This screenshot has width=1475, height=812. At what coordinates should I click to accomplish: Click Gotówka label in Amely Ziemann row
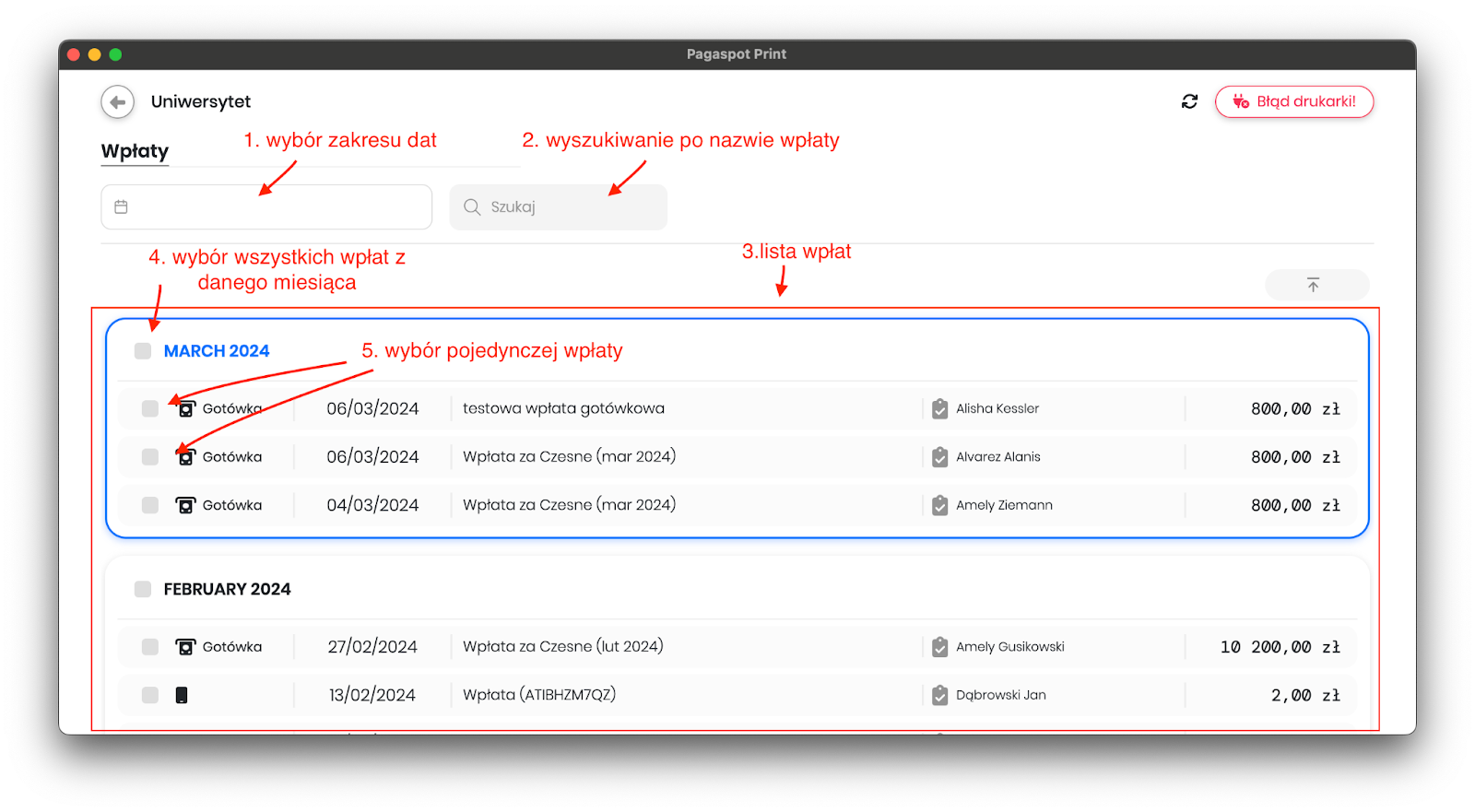coord(232,505)
